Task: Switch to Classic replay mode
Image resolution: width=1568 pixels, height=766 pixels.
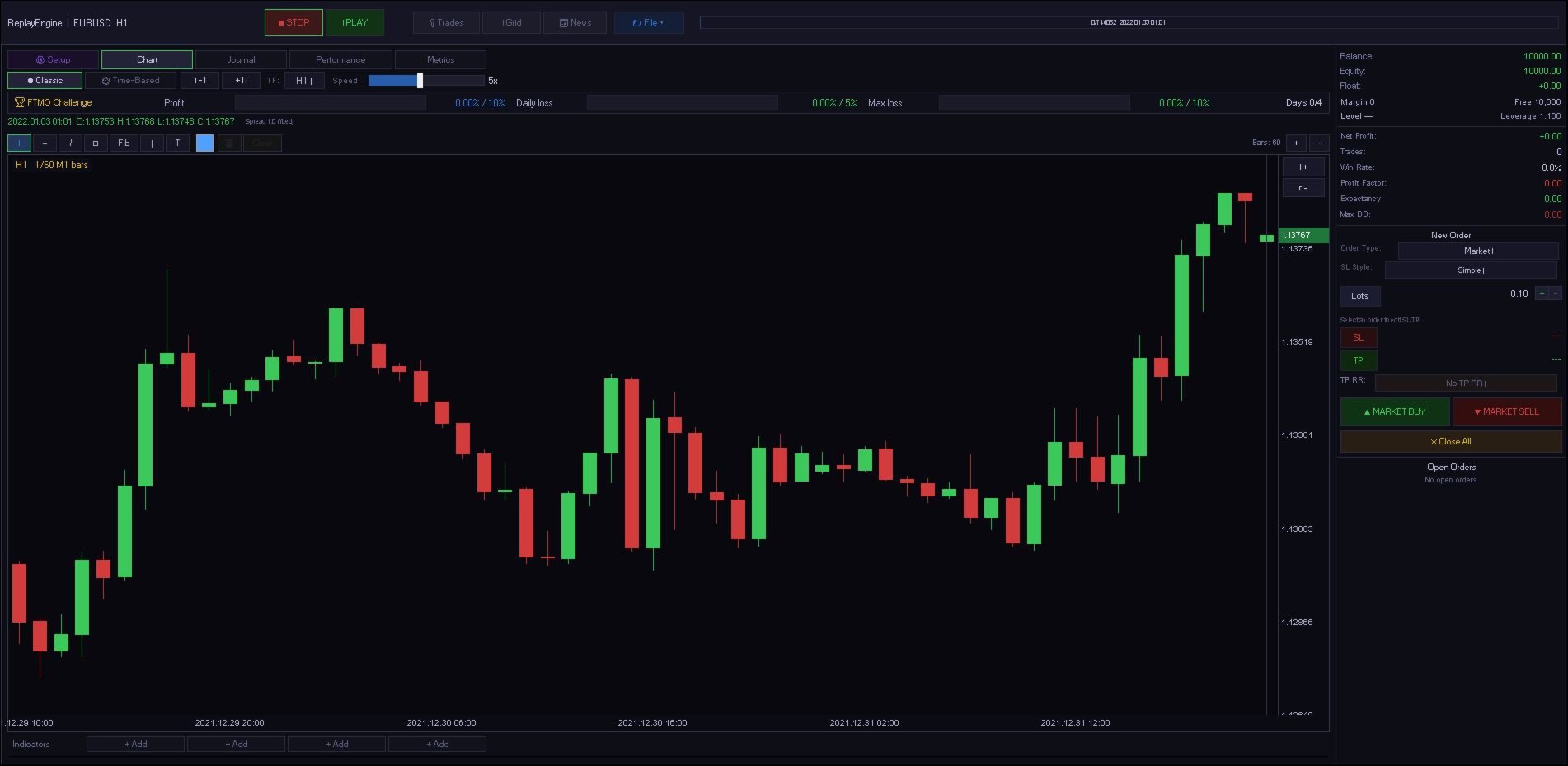Action: click(x=45, y=81)
